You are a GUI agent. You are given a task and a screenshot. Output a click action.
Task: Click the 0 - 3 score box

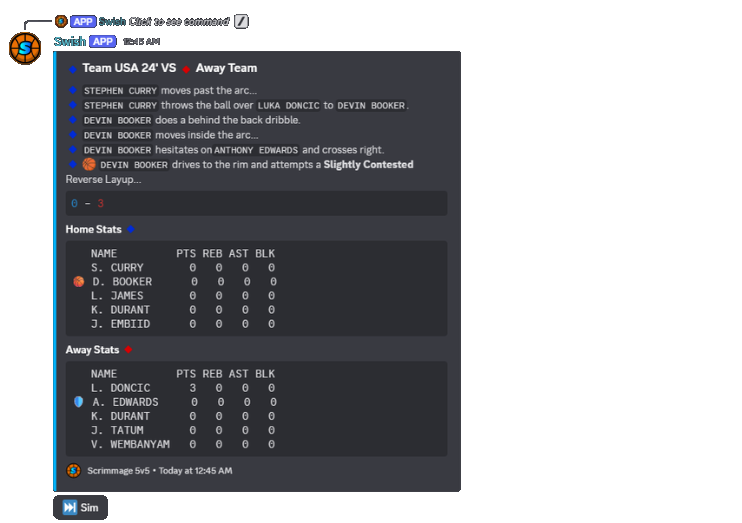tap(256, 203)
